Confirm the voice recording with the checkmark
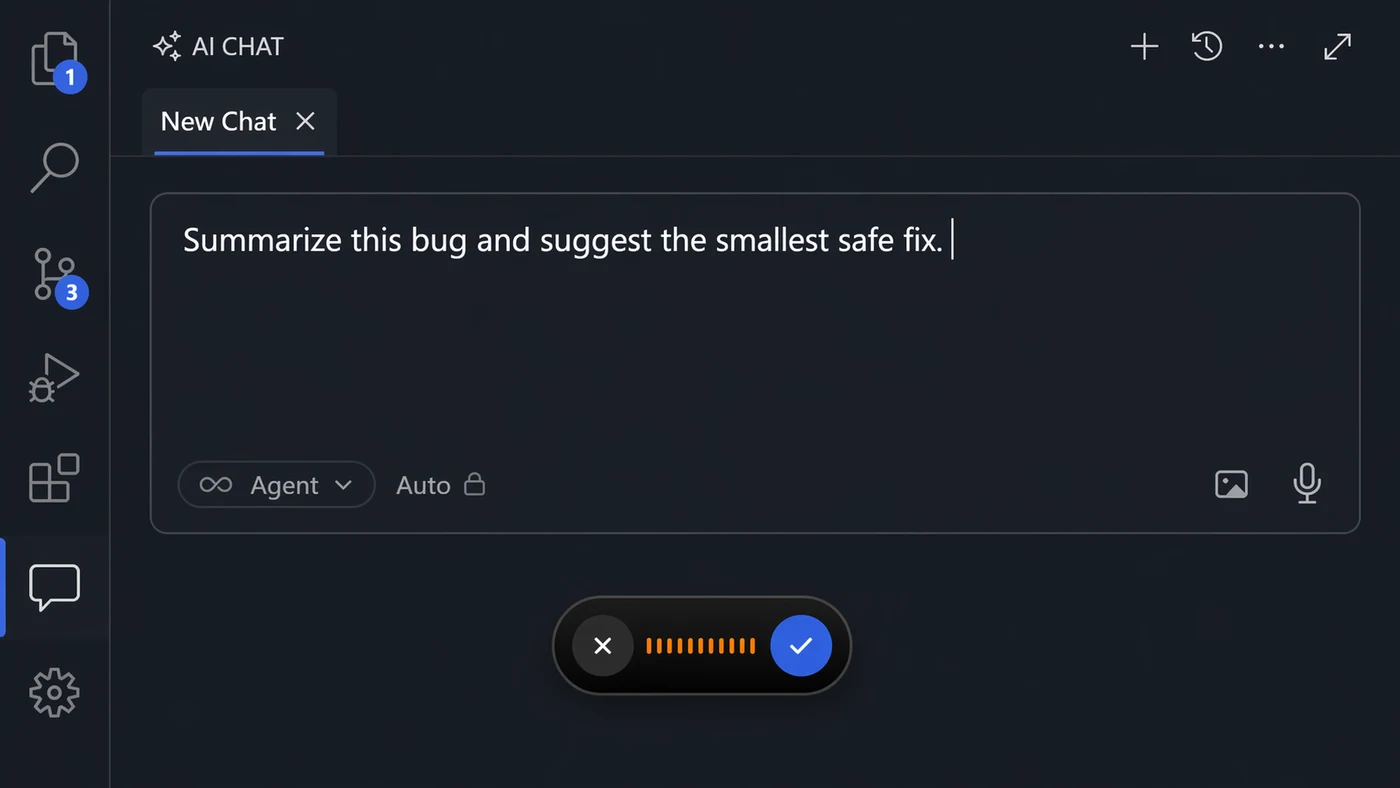Viewport: 1400px width, 788px height. (x=801, y=646)
